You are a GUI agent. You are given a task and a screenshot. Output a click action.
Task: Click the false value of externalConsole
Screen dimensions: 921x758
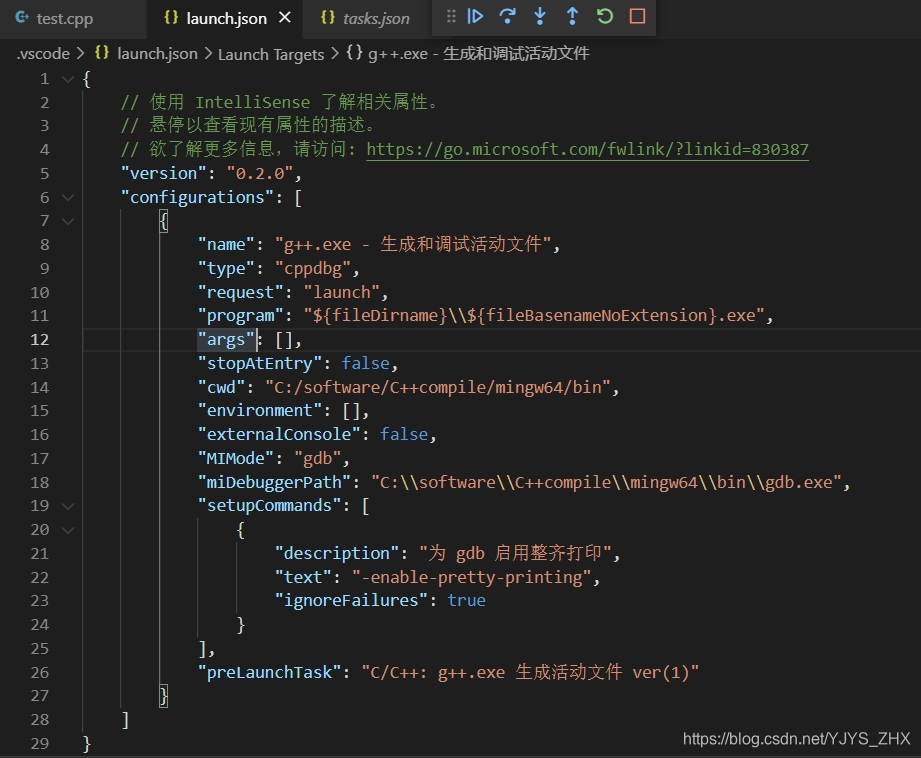[404, 434]
